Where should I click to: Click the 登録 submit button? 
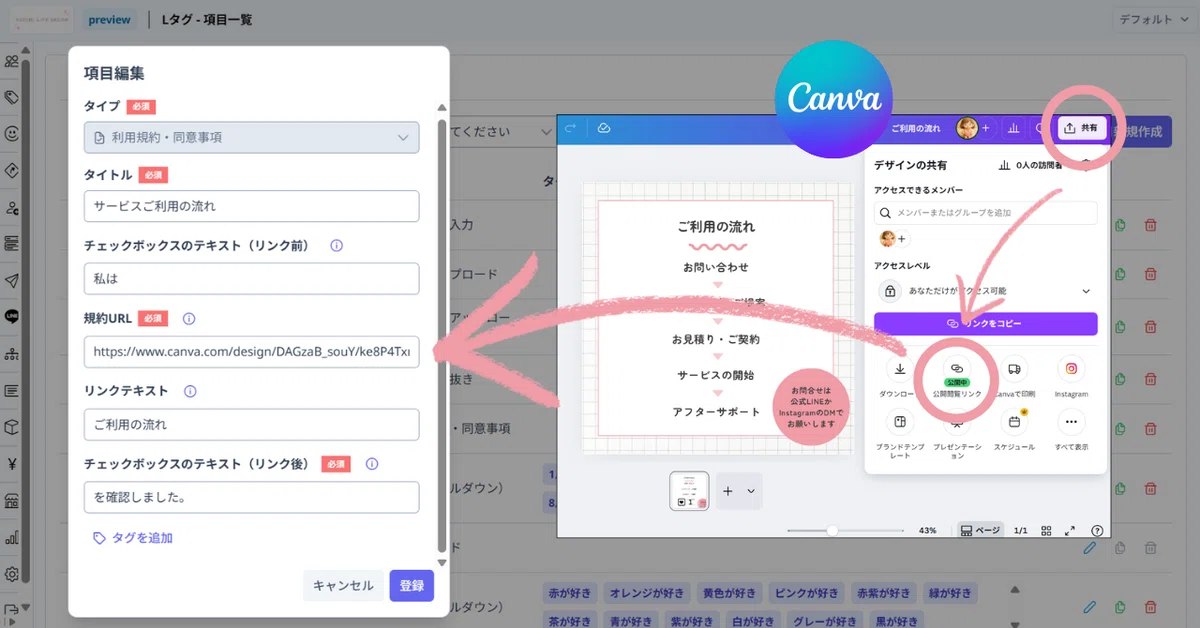coord(412,586)
